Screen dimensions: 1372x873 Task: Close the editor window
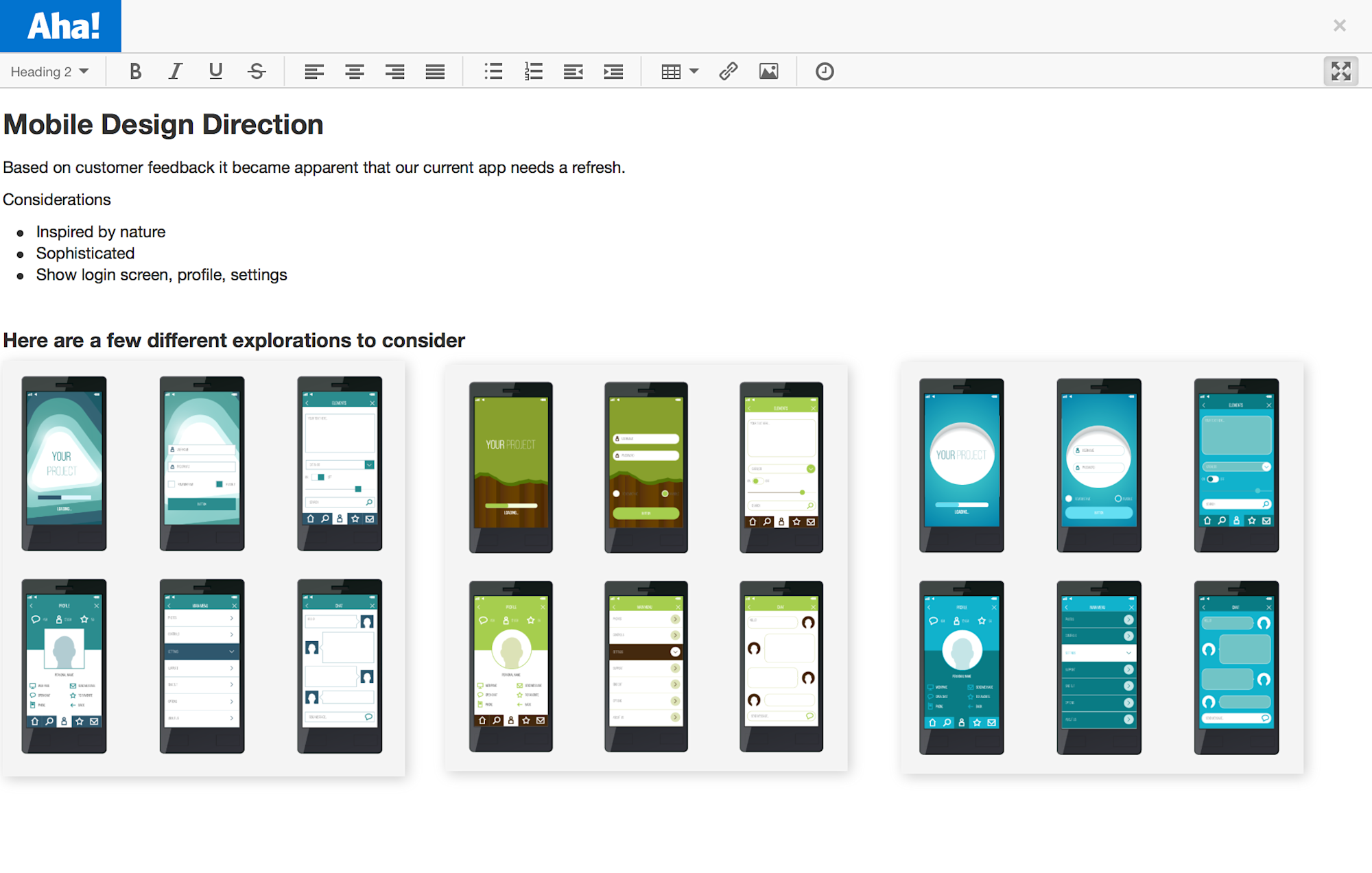click(x=1339, y=25)
